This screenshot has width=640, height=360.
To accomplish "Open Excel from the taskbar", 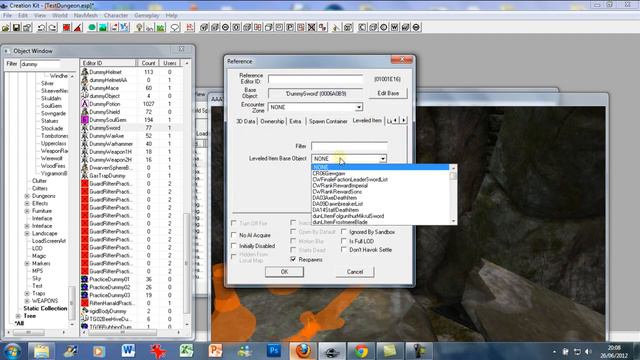I will click(x=186, y=351).
